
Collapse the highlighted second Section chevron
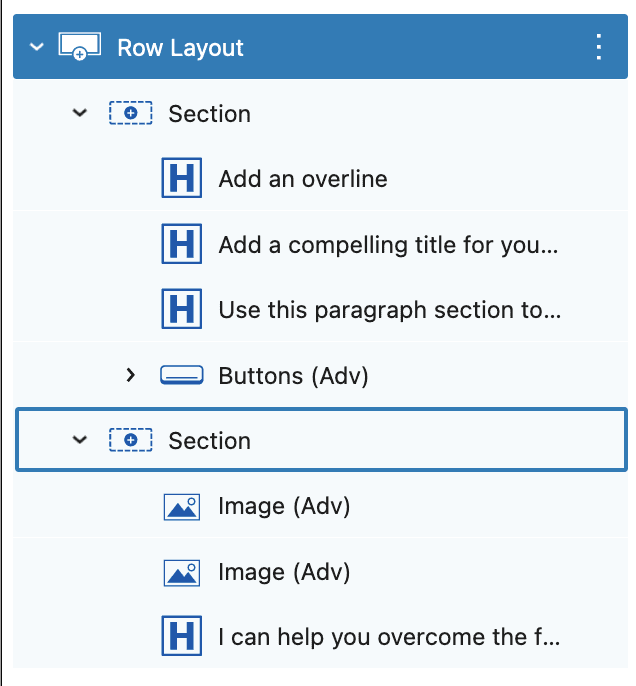pos(80,440)
